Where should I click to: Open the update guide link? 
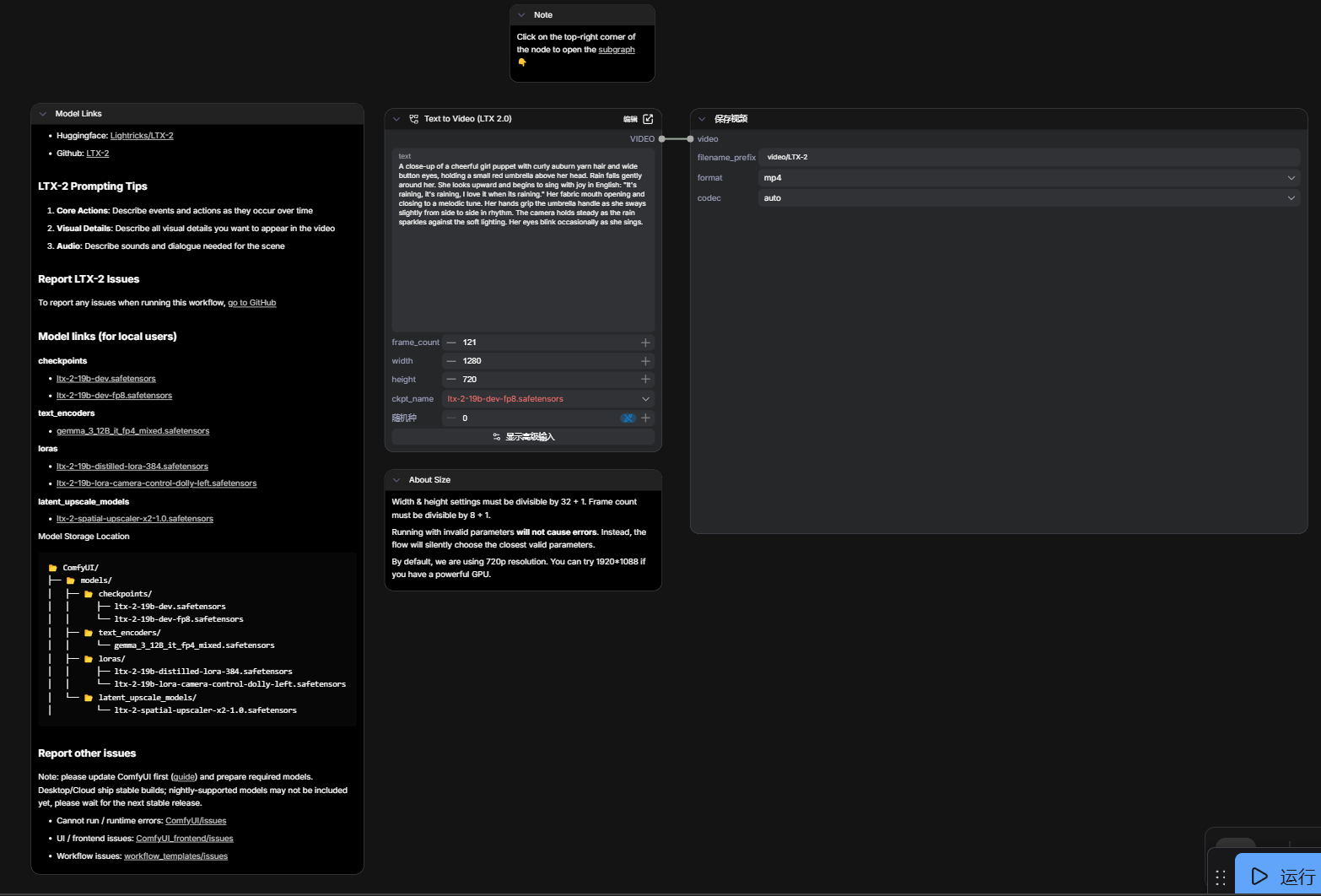point(184,777)
